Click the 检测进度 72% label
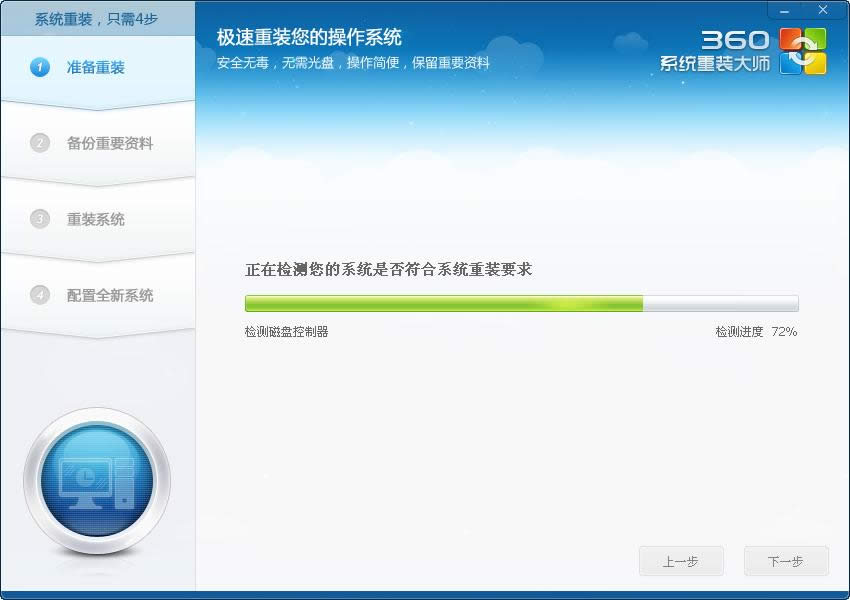This screenshot has height=600, width=850. [x=755, y=331]
